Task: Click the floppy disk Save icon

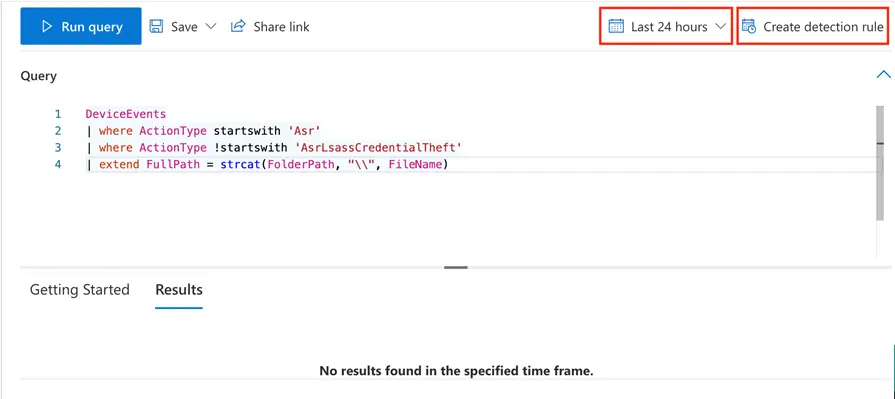Action: click(156, 26)
